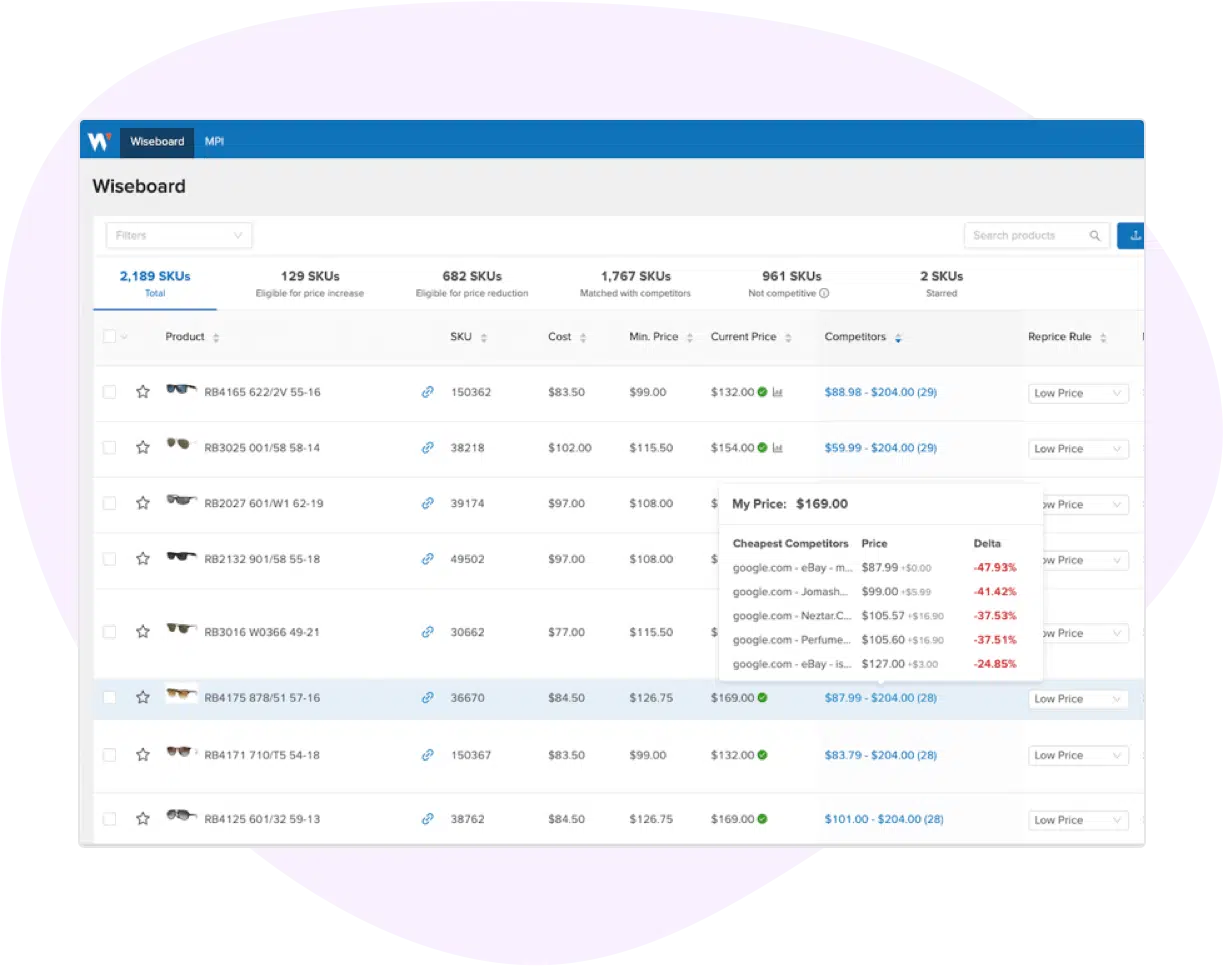
Task: Click competitors link $83.79 - $204.00 (28)
Action: [x=880, y=755]
